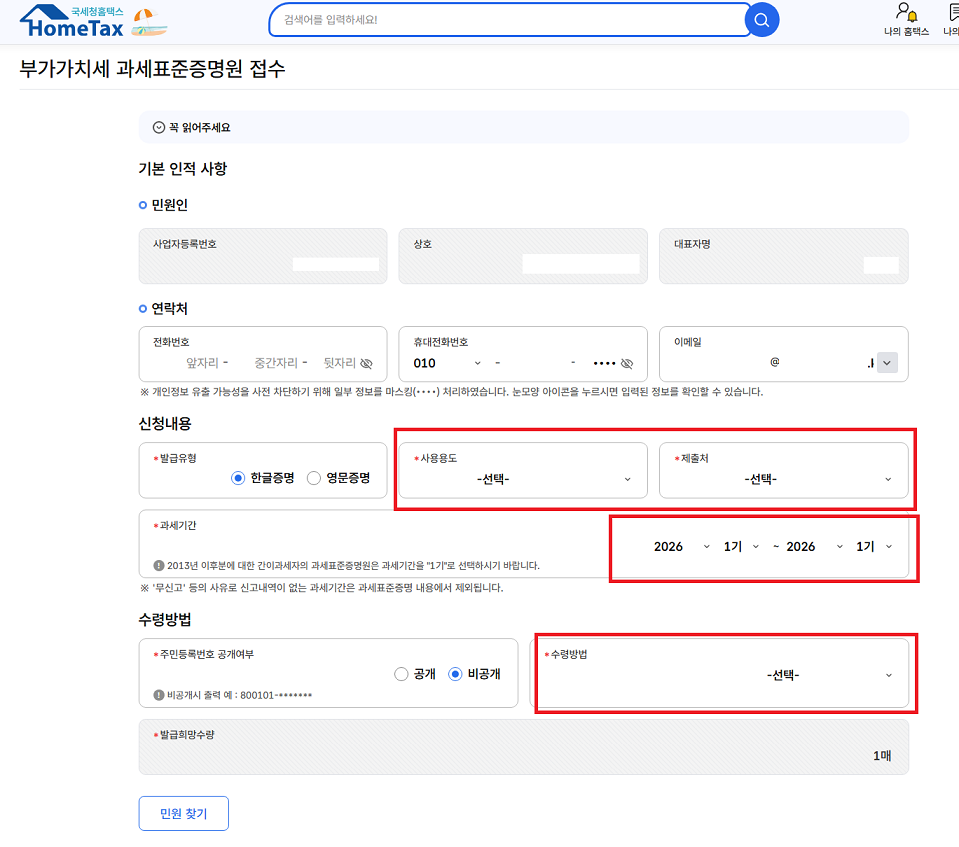The height and width of the screenshot is (847, 959).
Task: Click the blue search magnifier button
Action: [761, 20]
